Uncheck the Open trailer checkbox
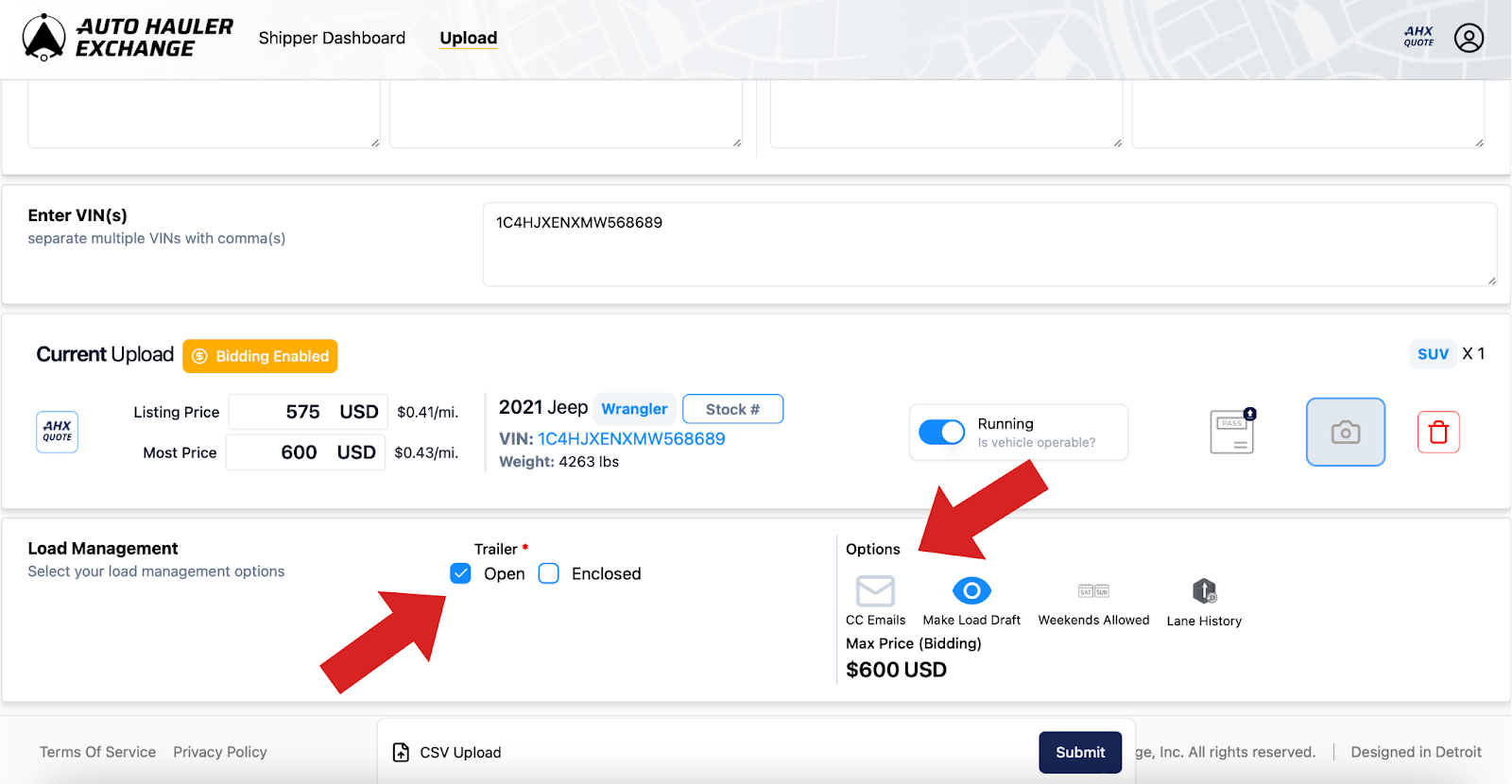Screen dimensions: 1512x784 460,573
